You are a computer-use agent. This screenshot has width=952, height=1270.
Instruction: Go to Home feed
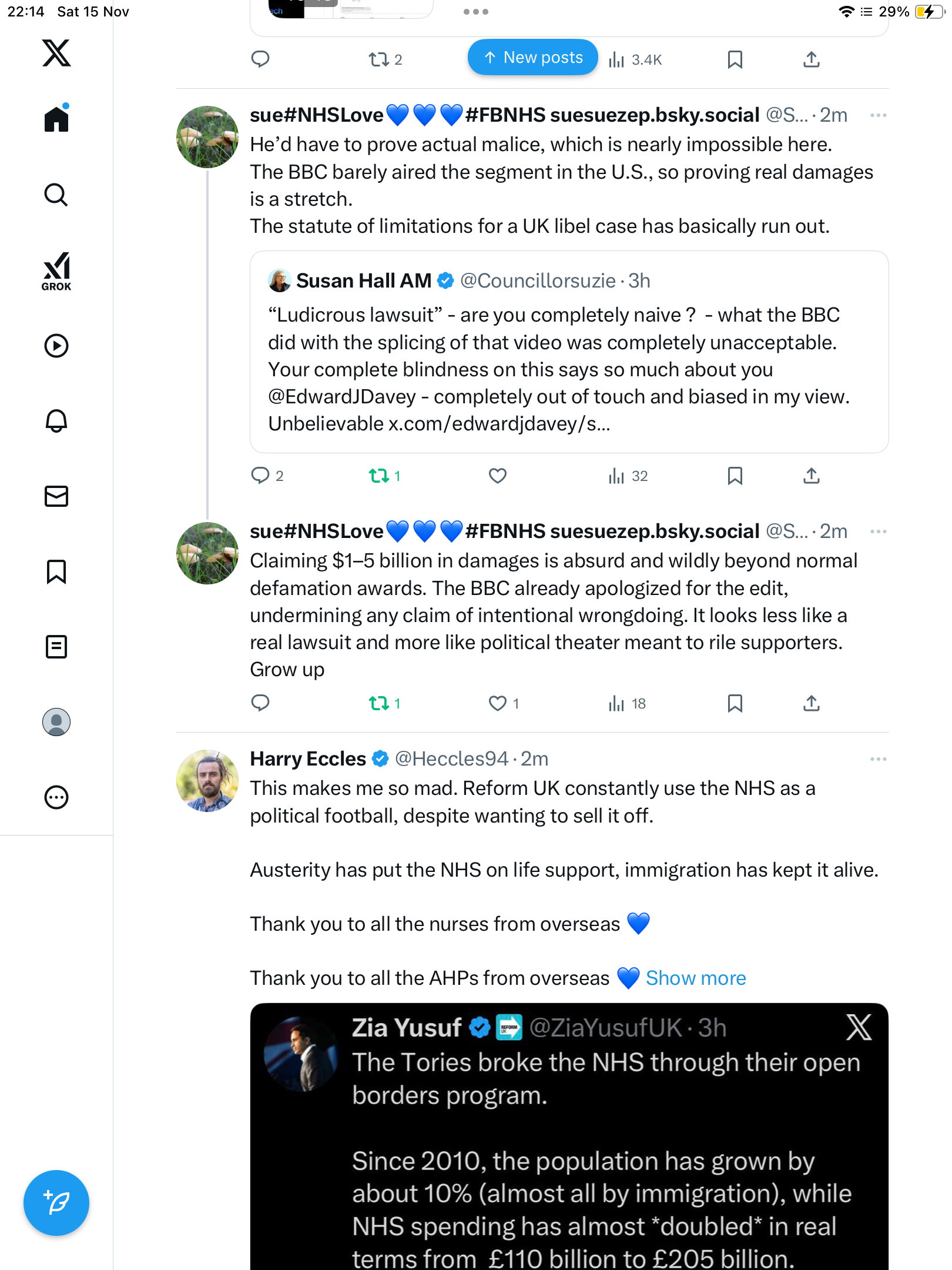click(56, 119)
